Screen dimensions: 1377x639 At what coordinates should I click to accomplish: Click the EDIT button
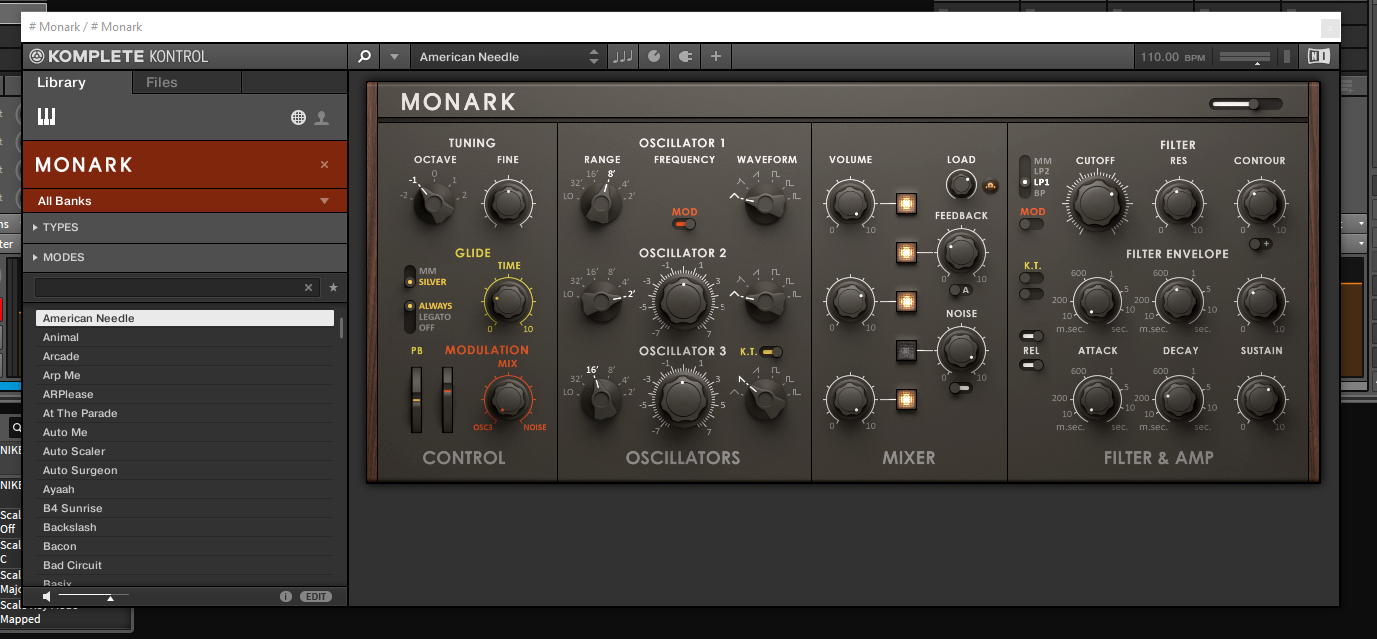coord(316,596)
